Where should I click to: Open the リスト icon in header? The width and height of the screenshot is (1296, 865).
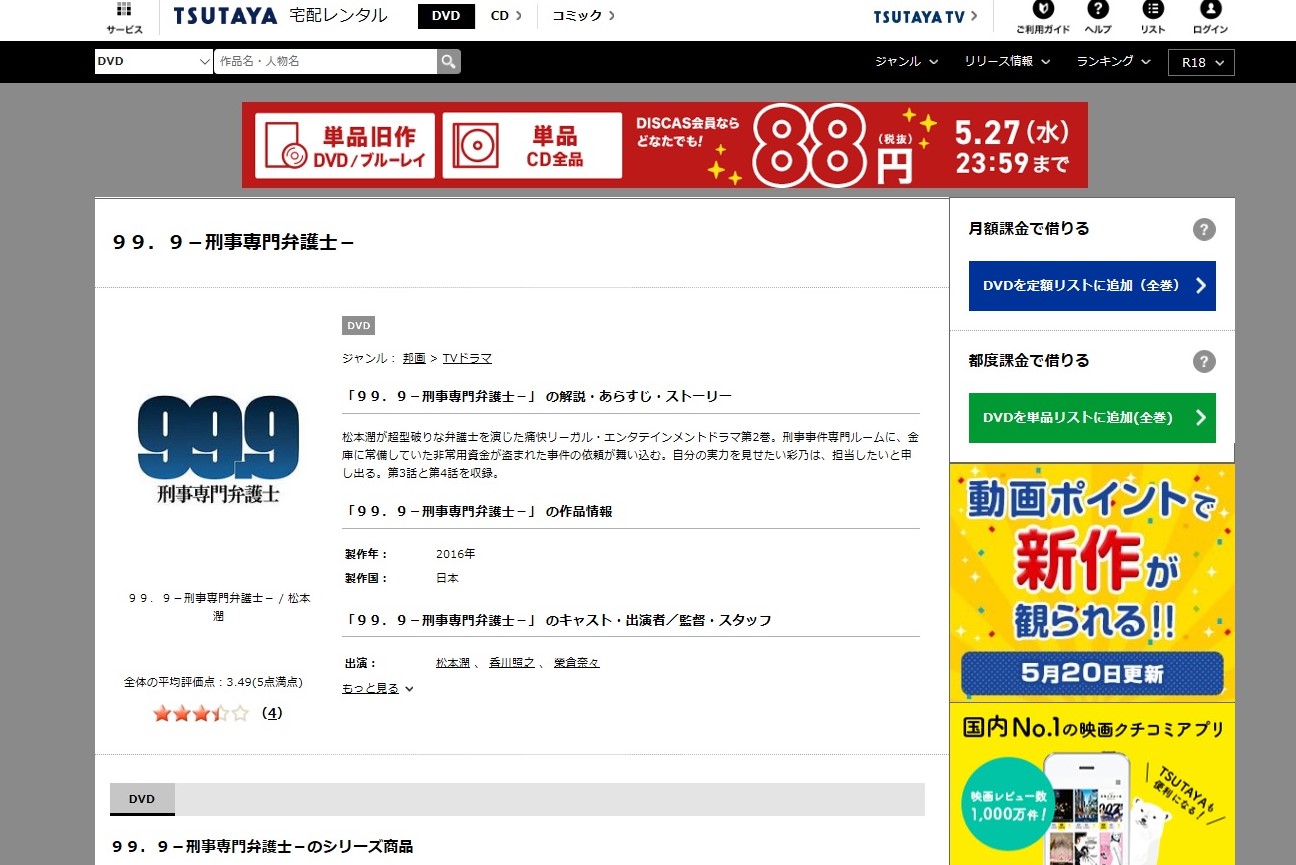point(1152,11)
